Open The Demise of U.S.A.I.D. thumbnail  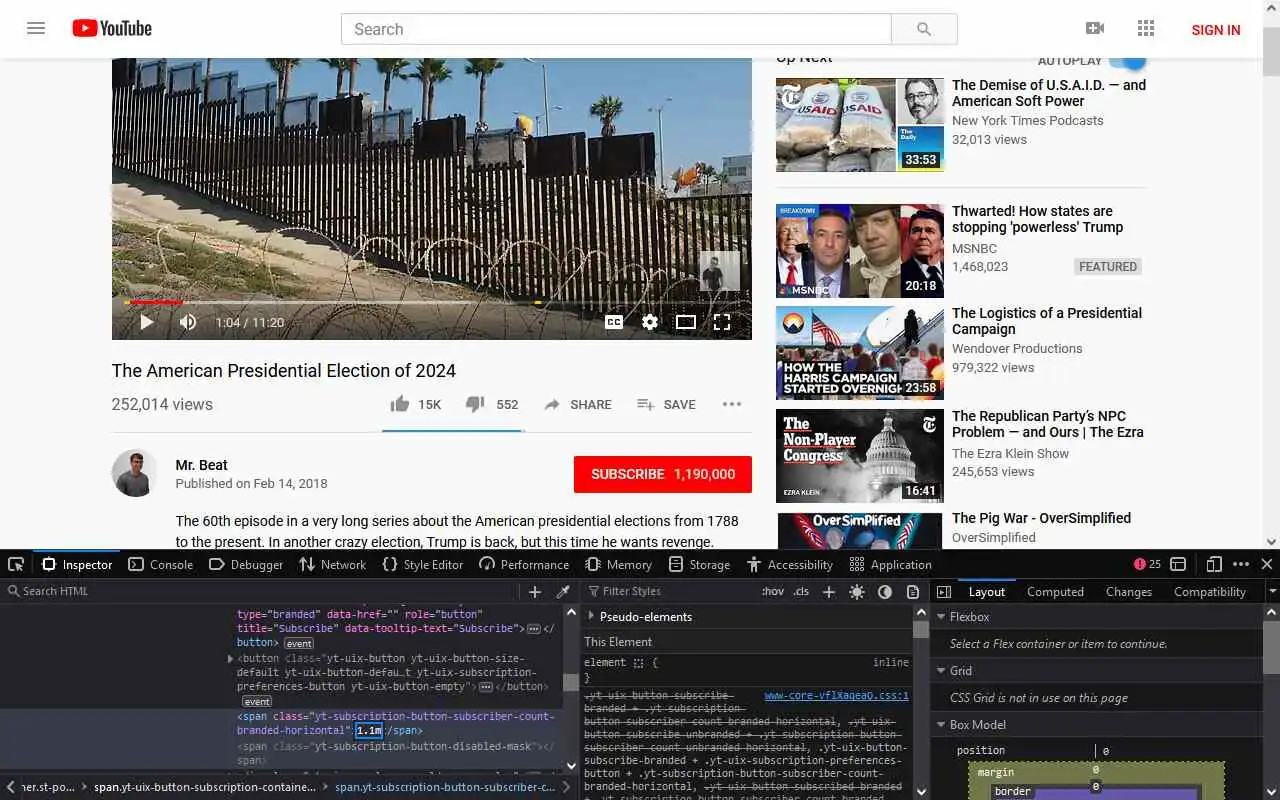pos(860,125)
